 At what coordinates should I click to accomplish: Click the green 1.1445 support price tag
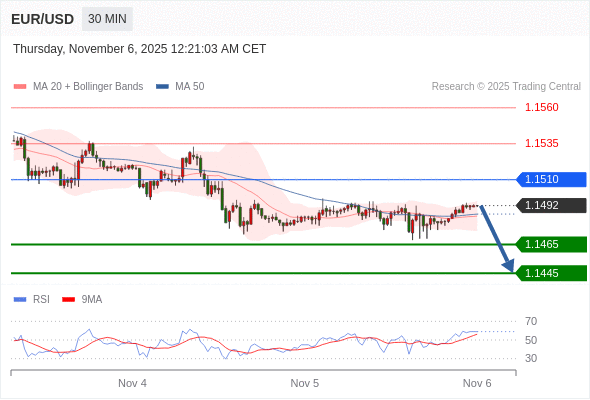pos(551,273)
